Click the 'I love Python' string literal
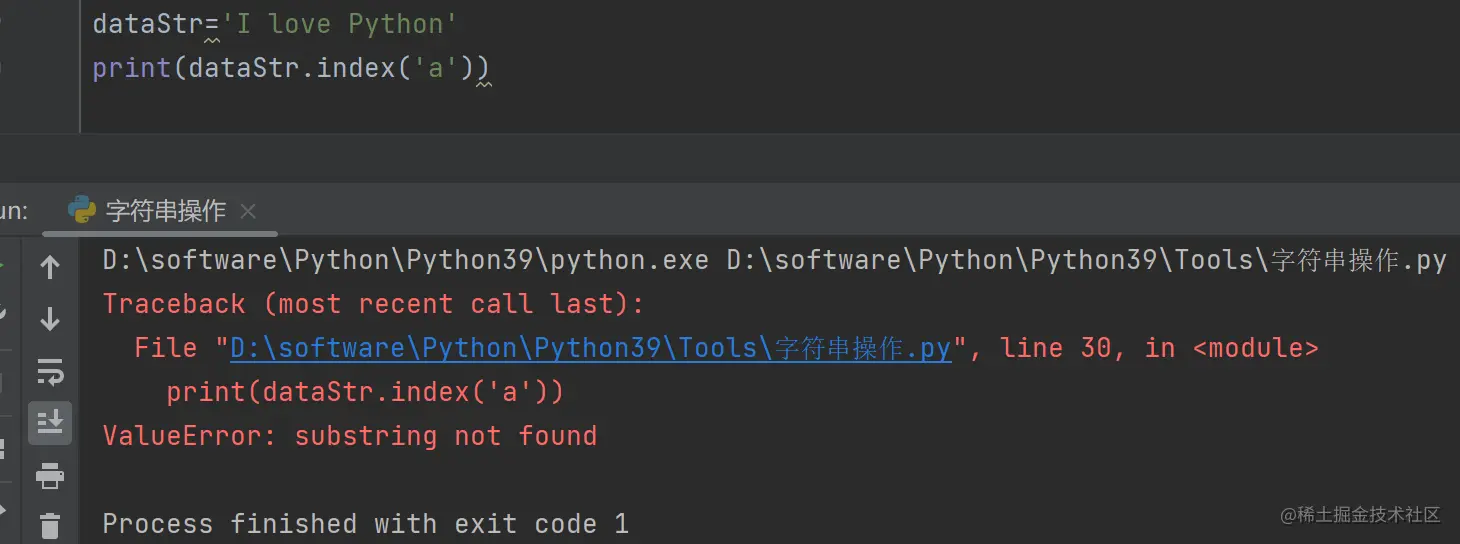This screenshot has height=544, width=1460. [339, 24]
